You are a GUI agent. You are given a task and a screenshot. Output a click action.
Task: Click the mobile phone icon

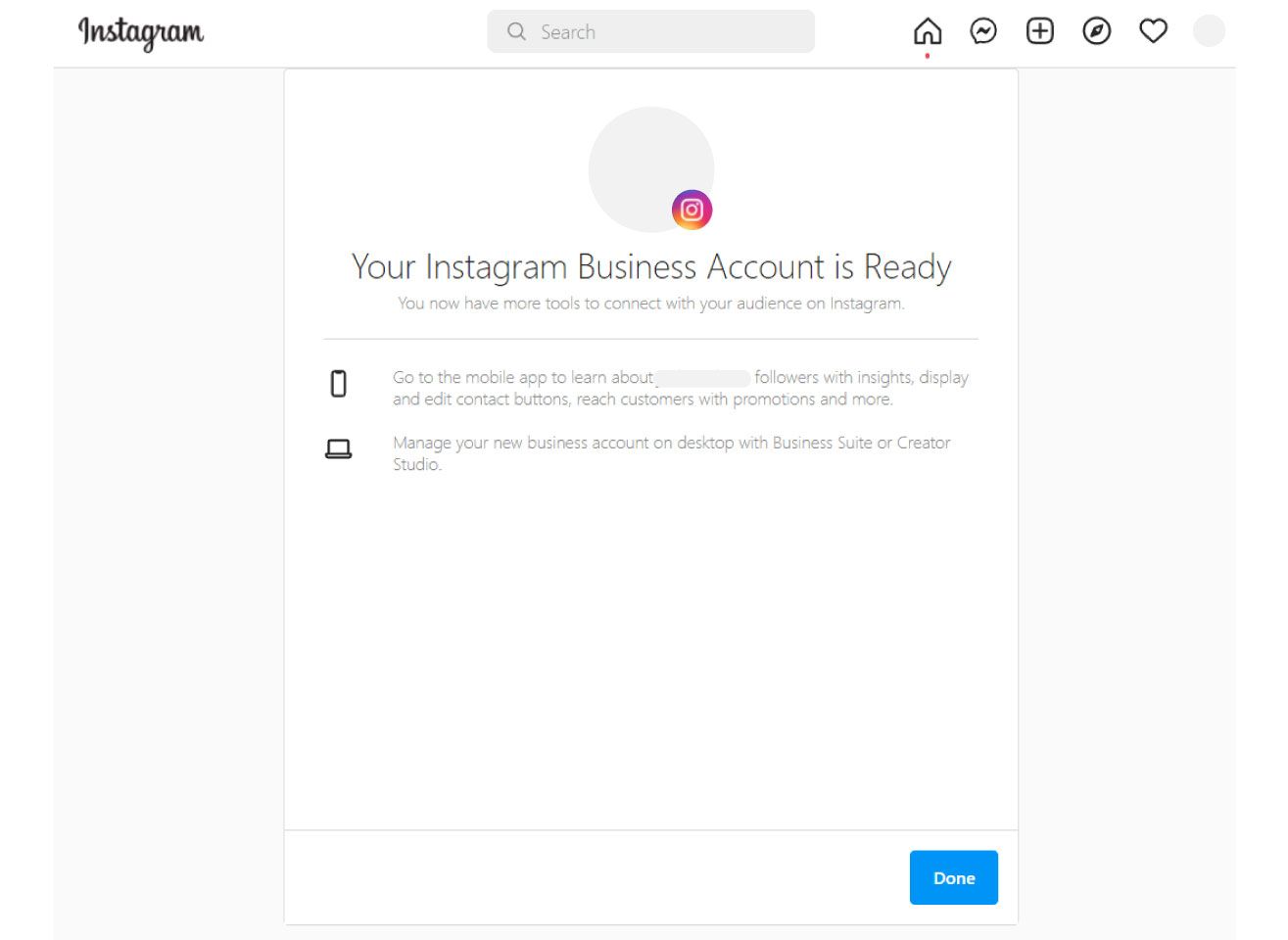339,384
